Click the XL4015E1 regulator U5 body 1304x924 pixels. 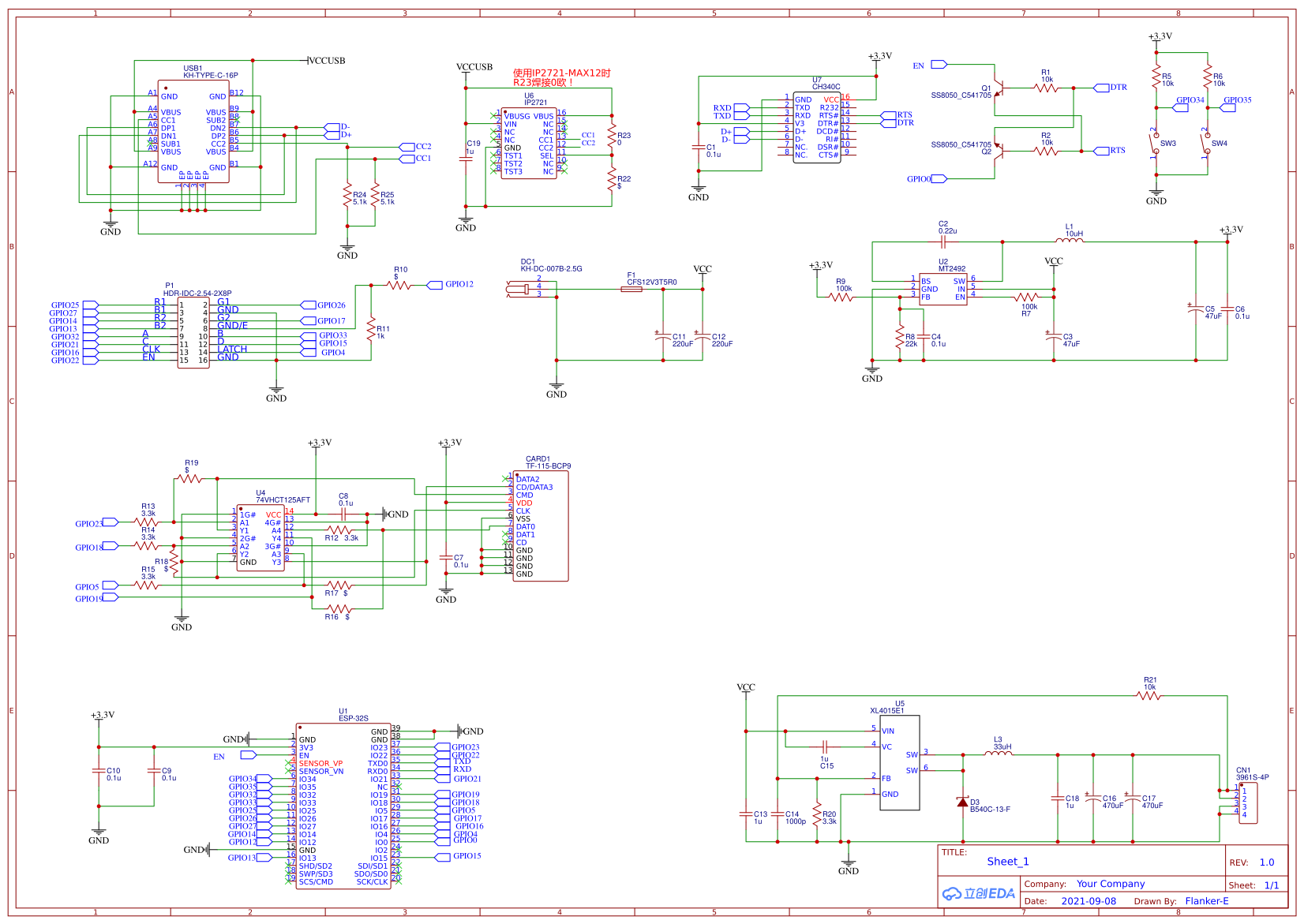click(x=900, y=762)
